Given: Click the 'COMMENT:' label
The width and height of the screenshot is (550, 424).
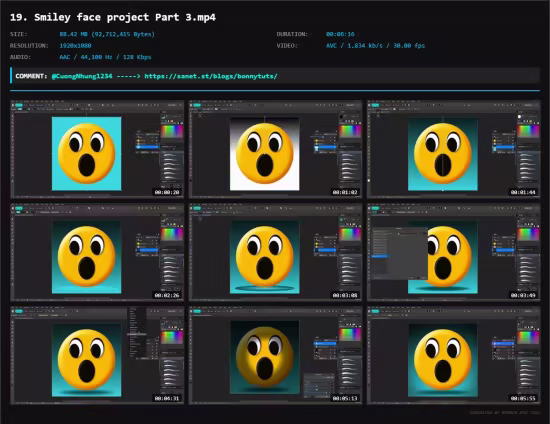Looking at the screenshot, I should point(31,76).
